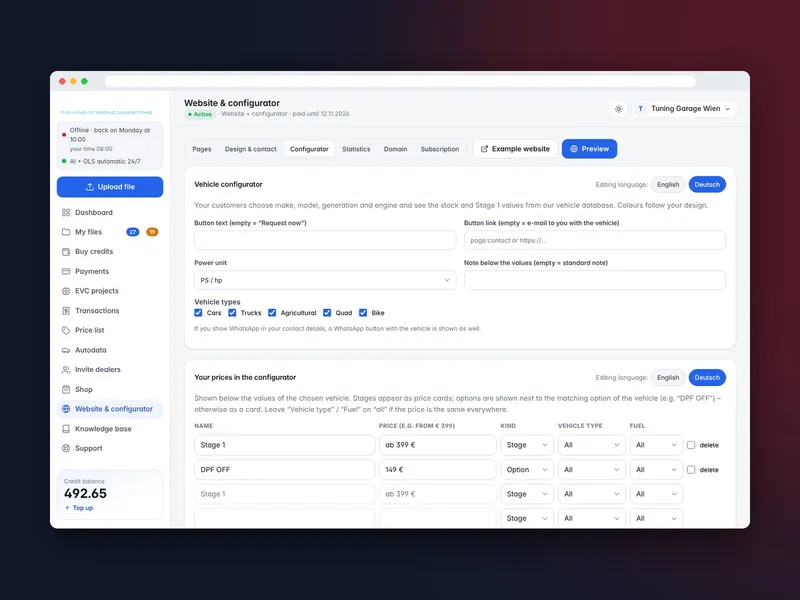Viewport: 800px width, 600px height.
Task: Open Kind dropdown for Stage 1 row
Action: (x=527, y=445)
